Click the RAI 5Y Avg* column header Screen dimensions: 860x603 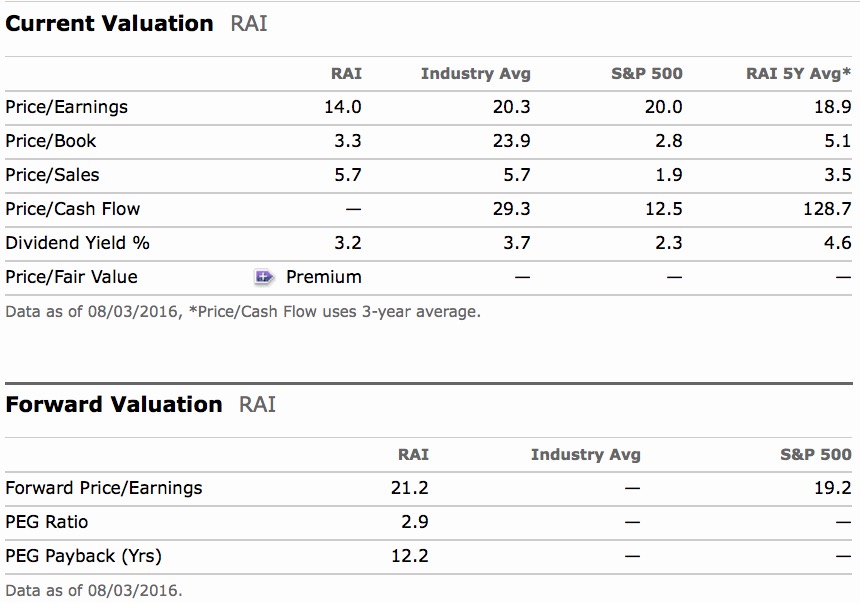click(798, 73)
